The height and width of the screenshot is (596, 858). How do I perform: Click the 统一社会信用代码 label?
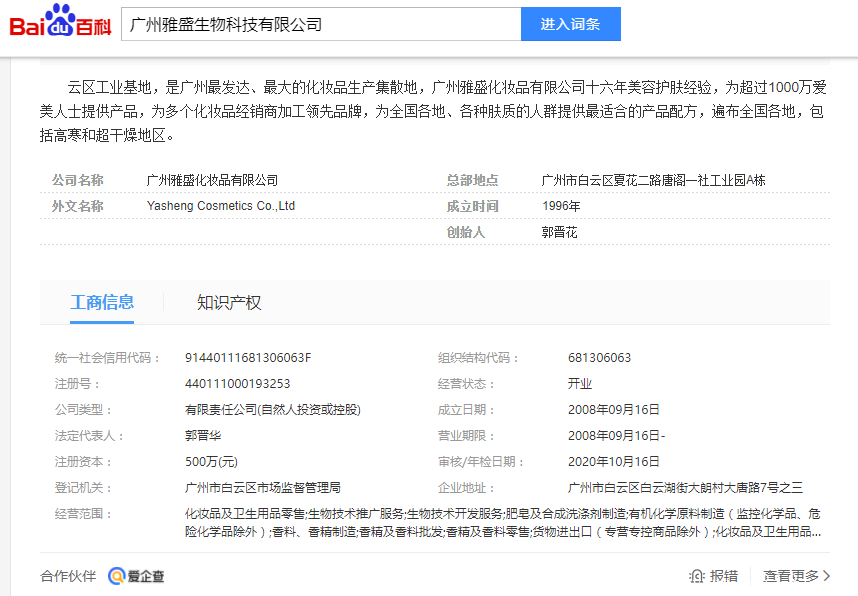(107, 358)
